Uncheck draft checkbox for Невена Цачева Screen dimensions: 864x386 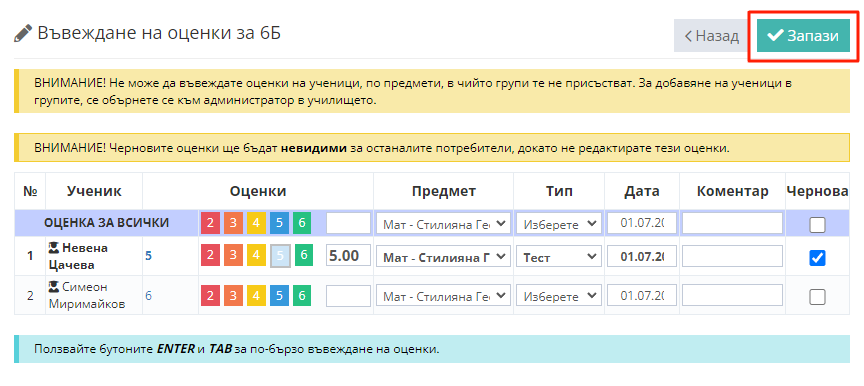[817, 258]
